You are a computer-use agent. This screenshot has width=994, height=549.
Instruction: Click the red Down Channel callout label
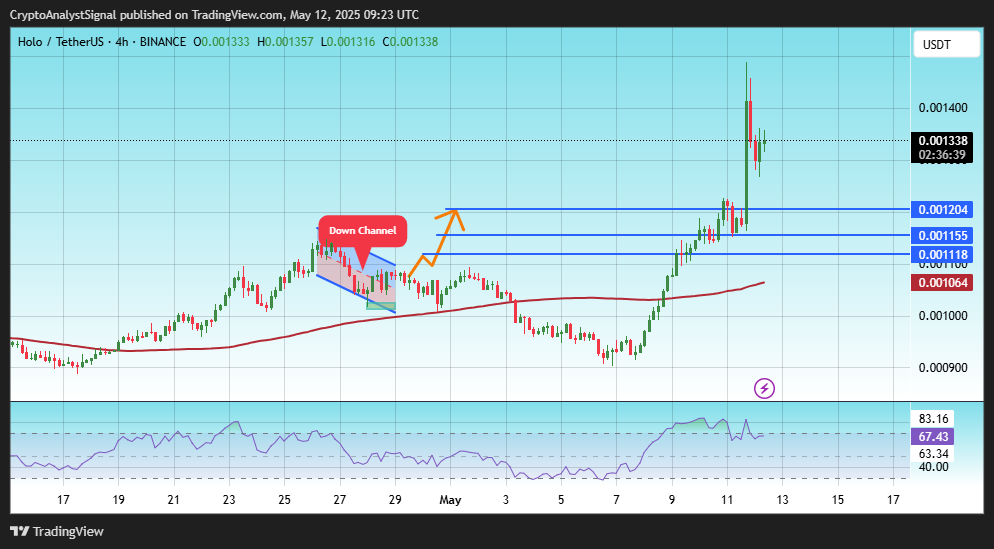pyautogui.click(x=363, y=231)
